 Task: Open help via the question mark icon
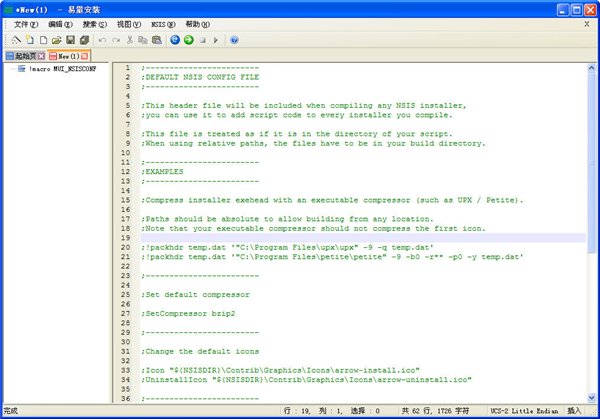pyautogui.click(x=234, y=40)
